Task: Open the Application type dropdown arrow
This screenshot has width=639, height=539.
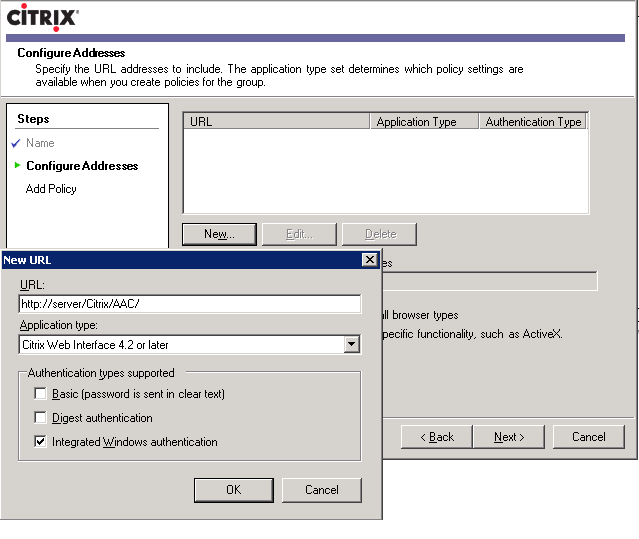Action: (351, 345)
